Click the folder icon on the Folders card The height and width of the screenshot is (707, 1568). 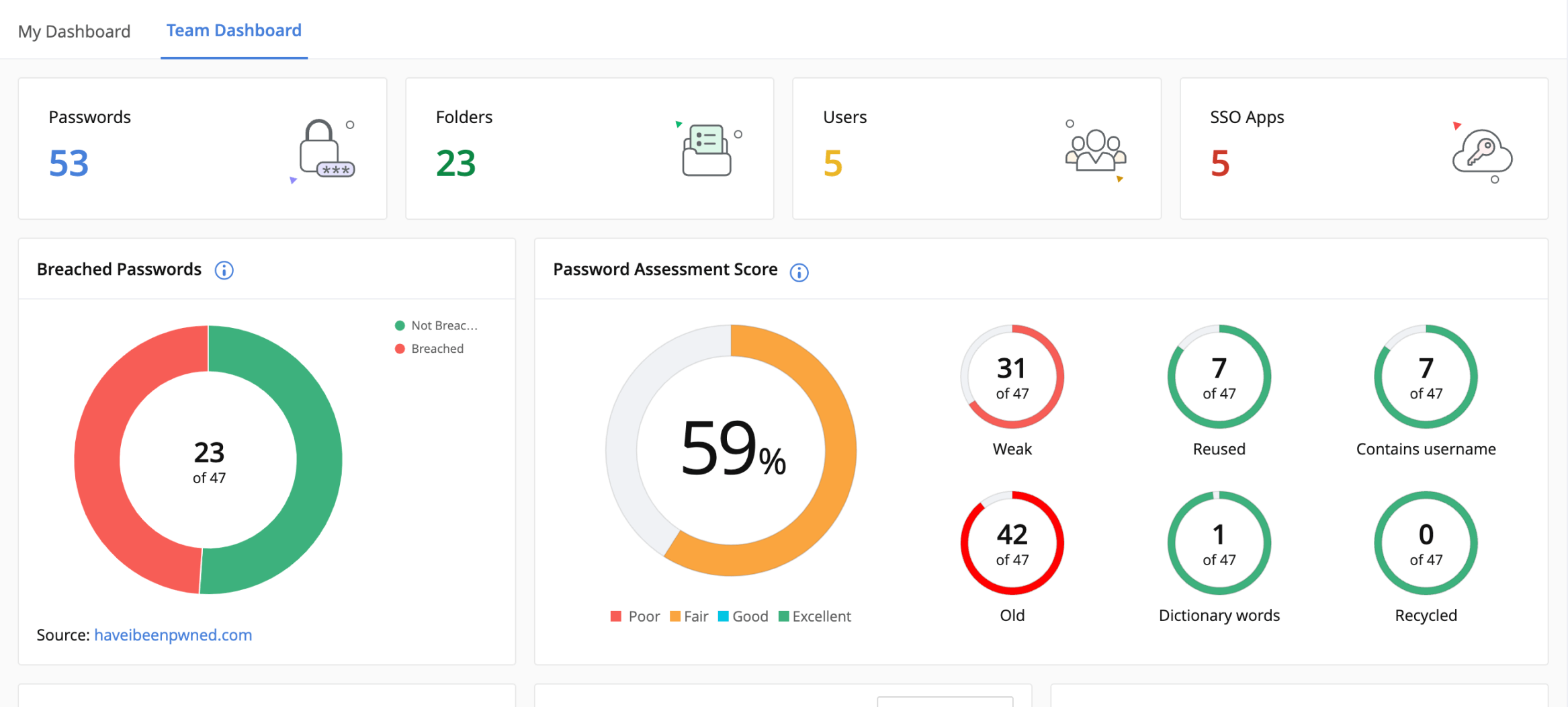coord(705,149)
